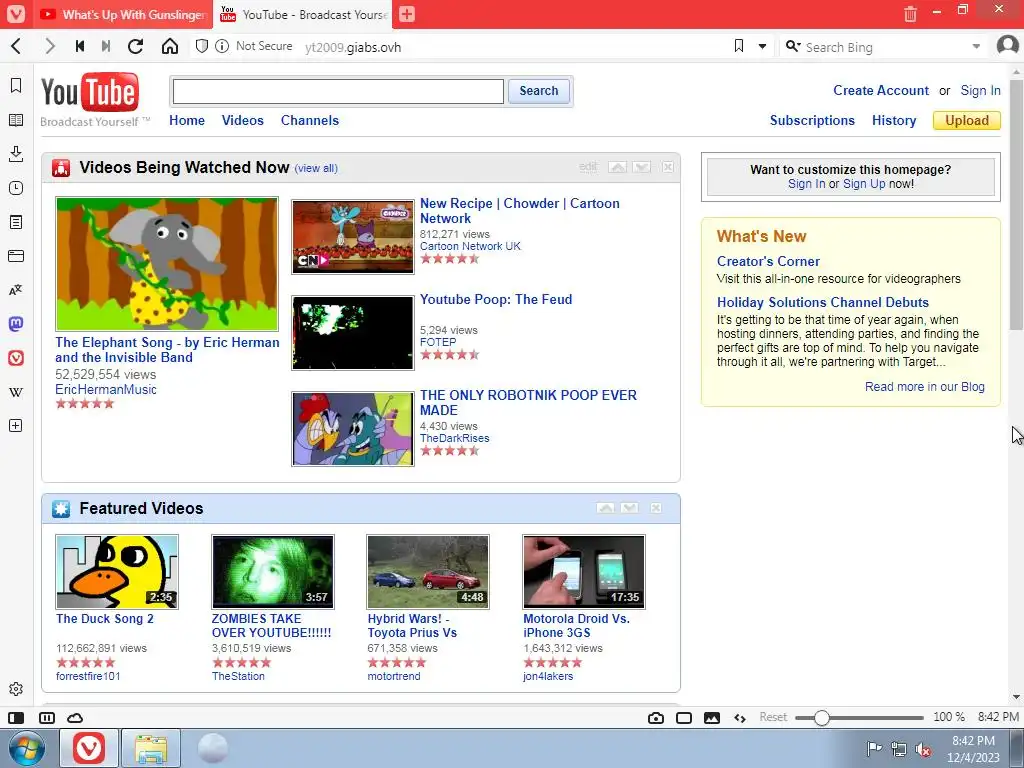The image size is (1024, 768).
Task: Open the sync cloud icon
Action: (x=75, y=718)
